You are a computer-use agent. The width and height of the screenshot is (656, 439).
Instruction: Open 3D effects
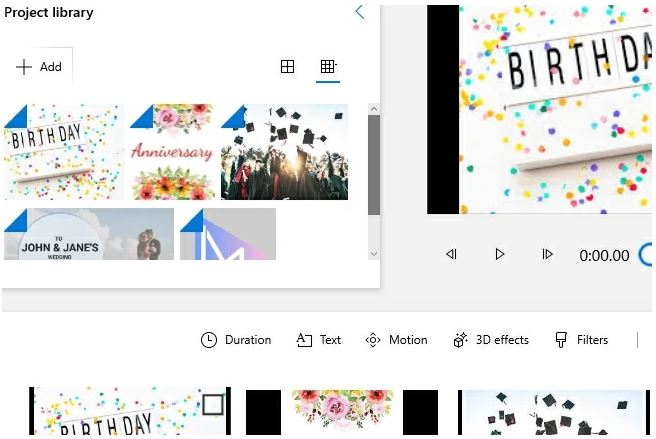click(491, 340)
